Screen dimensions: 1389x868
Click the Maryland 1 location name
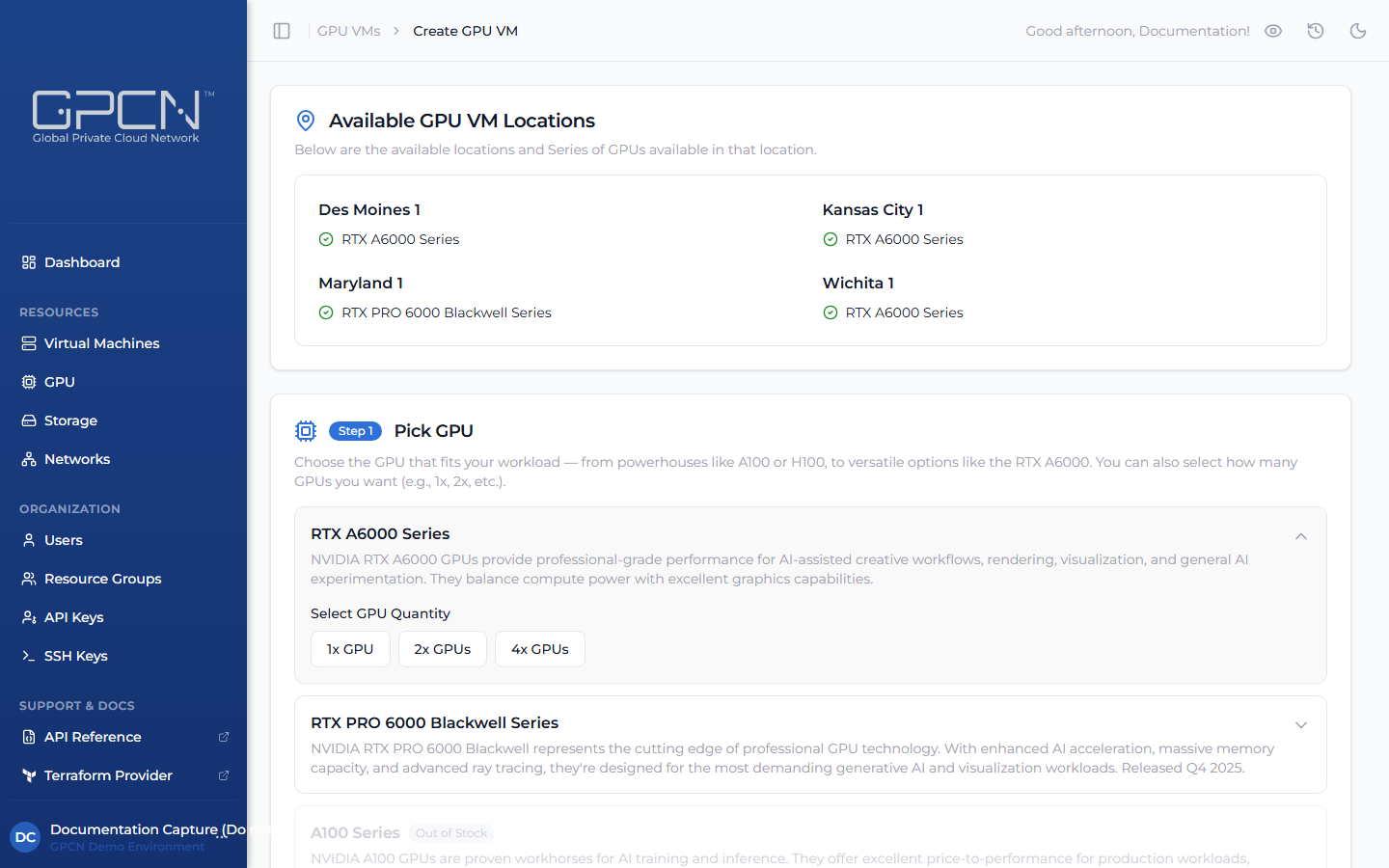point(361,283)
